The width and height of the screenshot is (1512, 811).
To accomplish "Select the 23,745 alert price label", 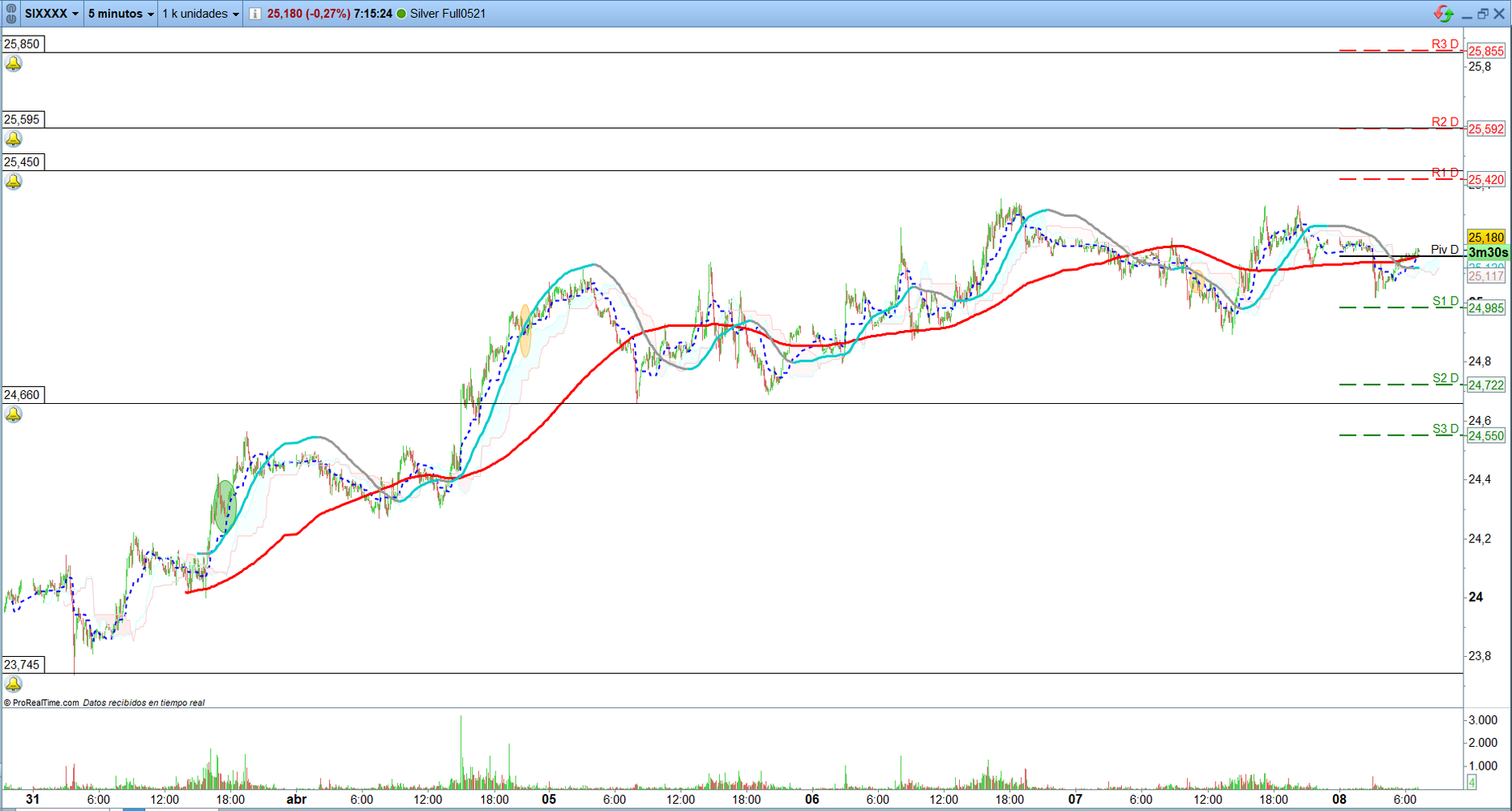I will click(x=23, y=665).
